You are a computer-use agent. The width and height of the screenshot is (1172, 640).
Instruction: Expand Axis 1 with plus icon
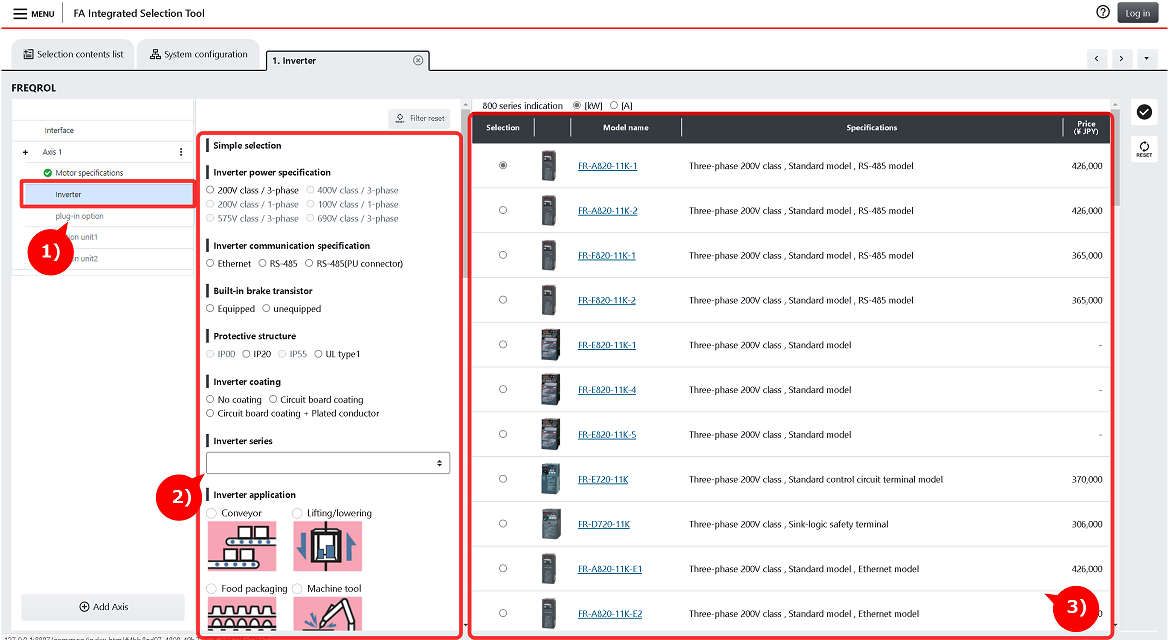tap(25, 152)
